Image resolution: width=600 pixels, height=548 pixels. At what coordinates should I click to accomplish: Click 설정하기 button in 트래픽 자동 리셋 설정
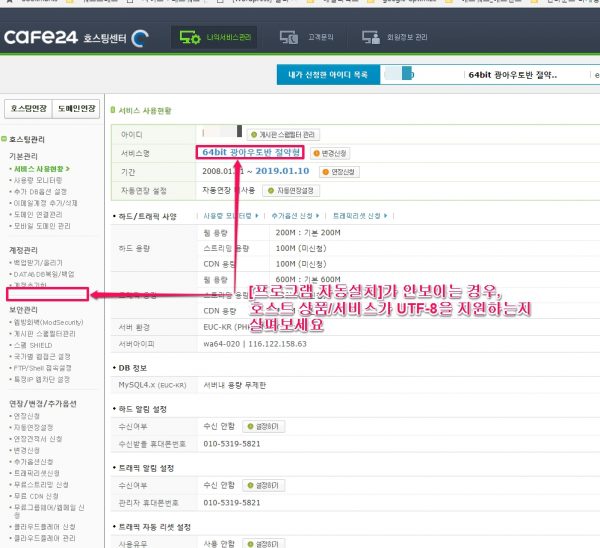pyautogui.click(x=263, y=544)
